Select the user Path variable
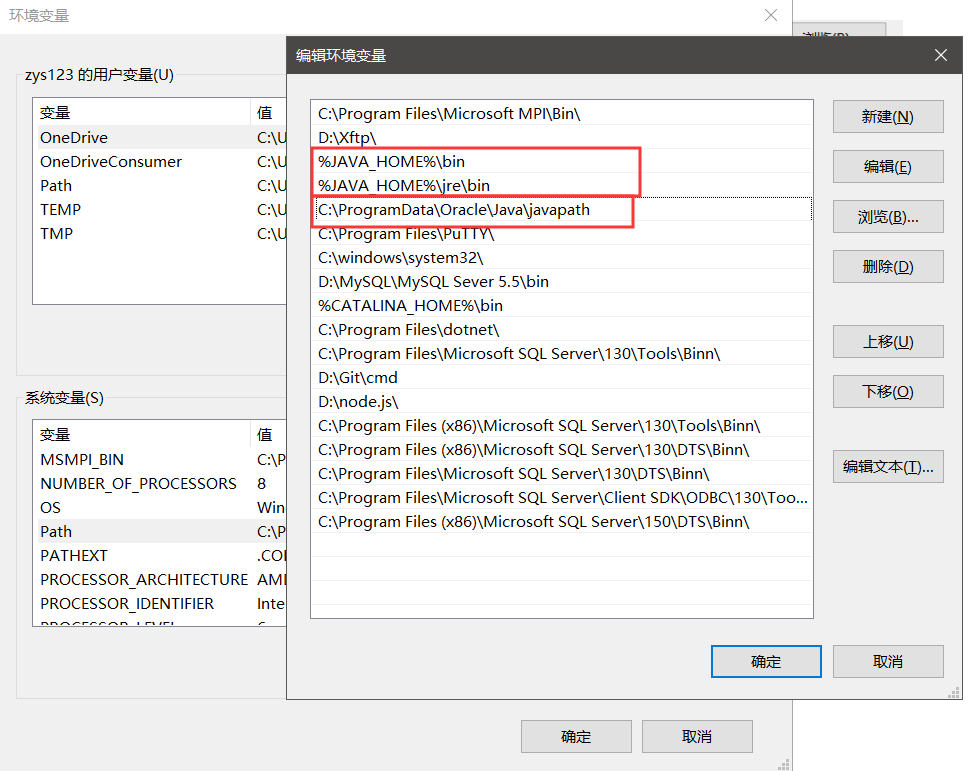Screen dimensions: 968x771 point(160,186)
